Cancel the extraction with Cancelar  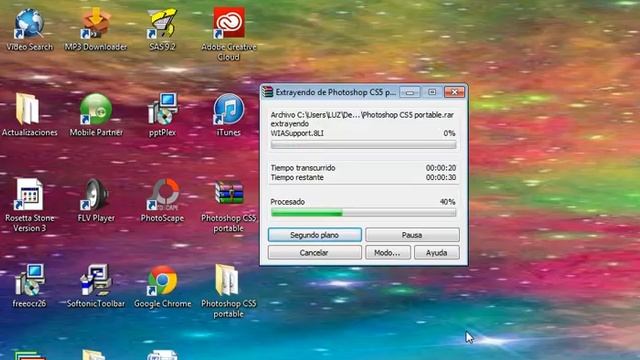[314, 253]
